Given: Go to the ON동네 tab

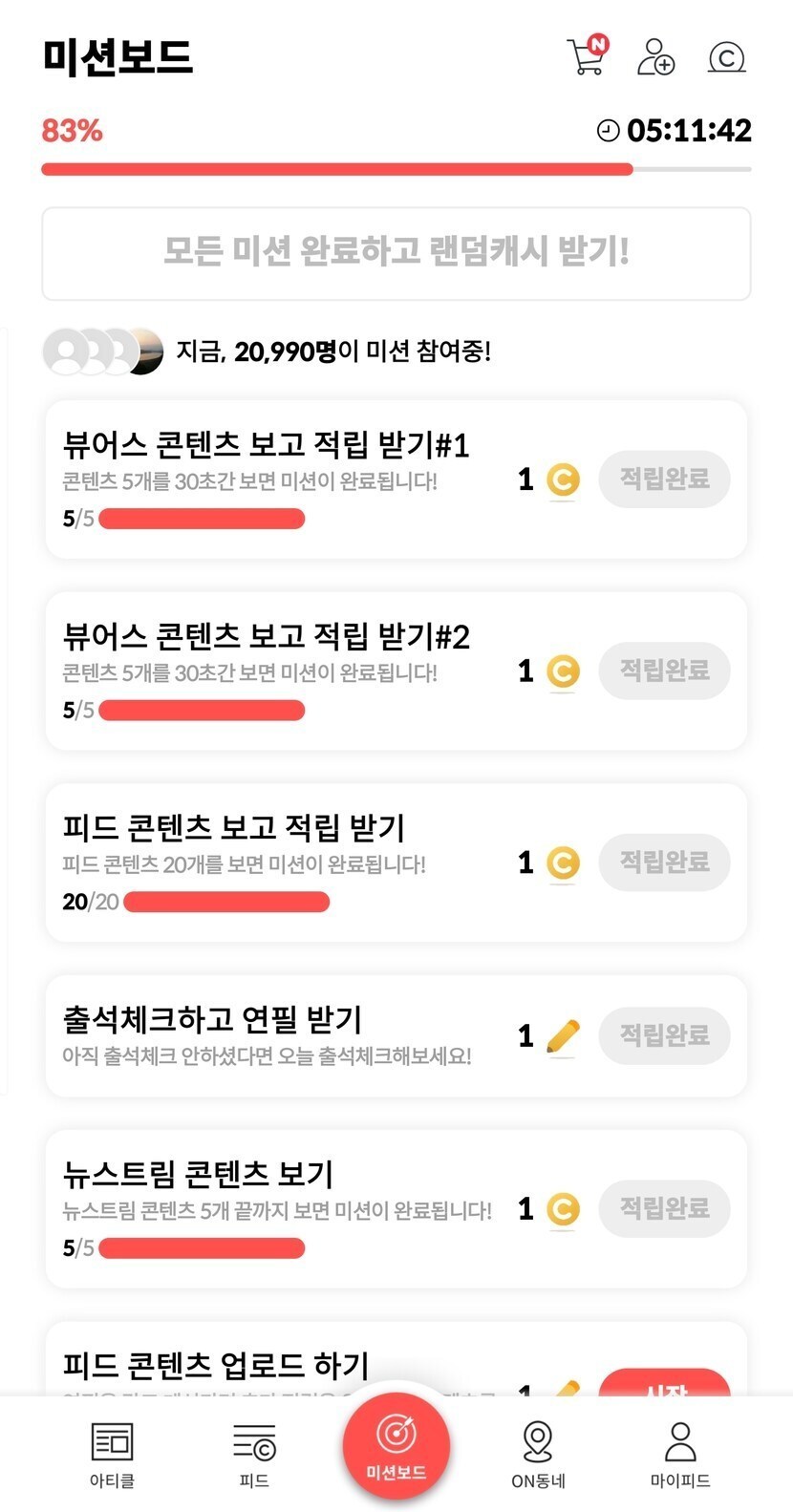Looking at the screenshot, I should [538, 1454].
